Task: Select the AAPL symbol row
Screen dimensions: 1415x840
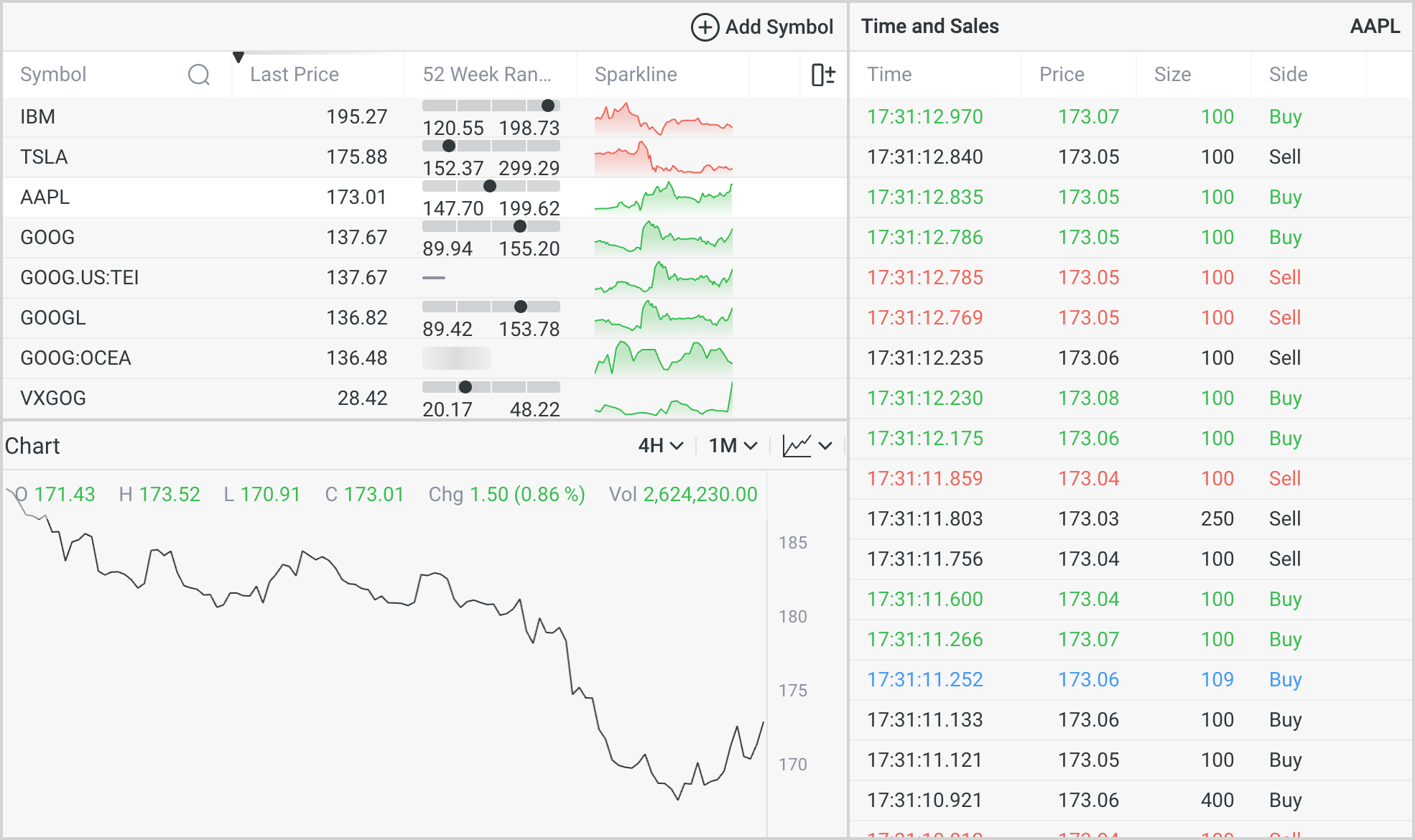Action: [x=425, y=197]
